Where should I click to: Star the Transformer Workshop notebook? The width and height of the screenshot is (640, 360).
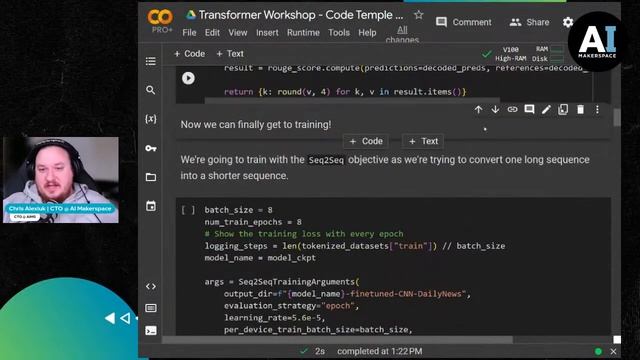418,15
